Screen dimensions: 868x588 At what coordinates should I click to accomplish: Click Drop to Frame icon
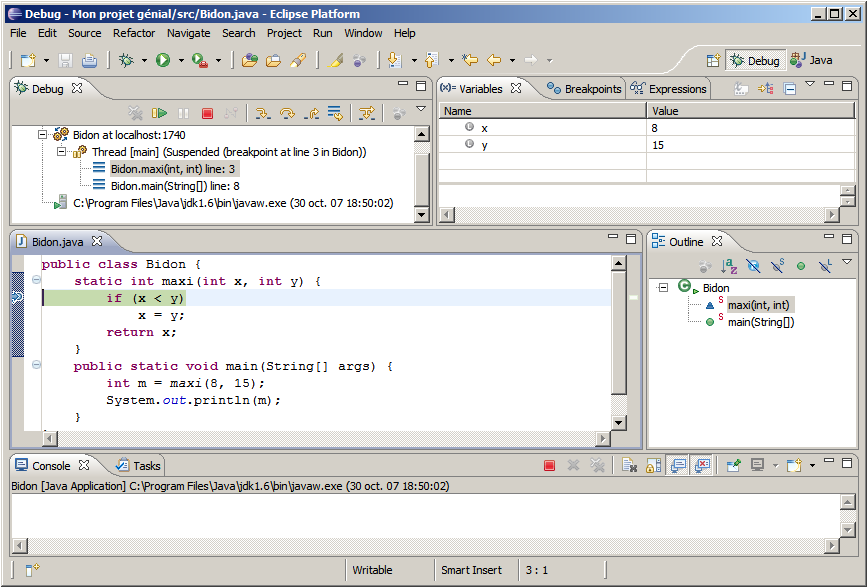(x=335, y=114)
